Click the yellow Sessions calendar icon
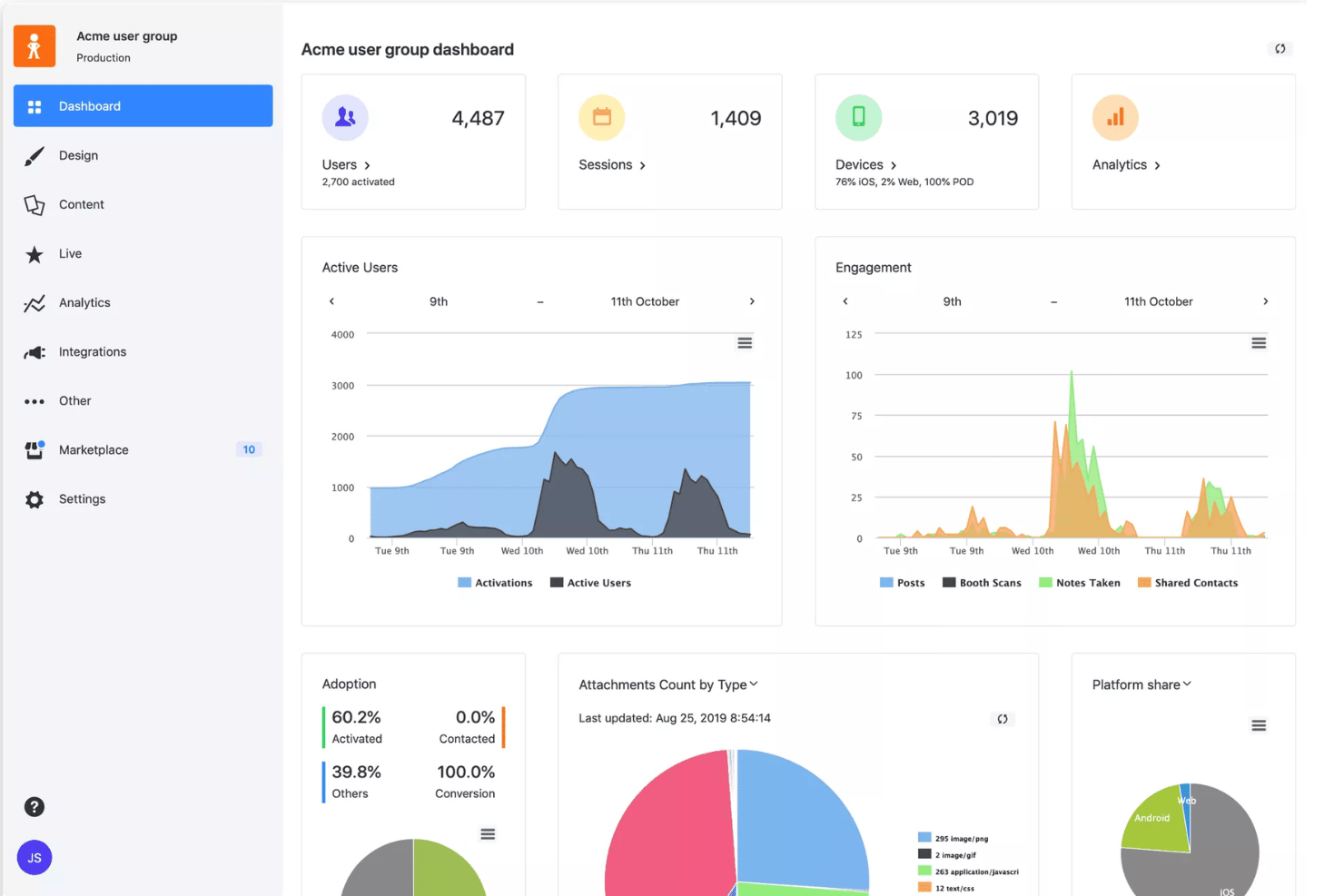Viewport: 1344px width, 896px height. pyautogui.click(x=602, y=117)
